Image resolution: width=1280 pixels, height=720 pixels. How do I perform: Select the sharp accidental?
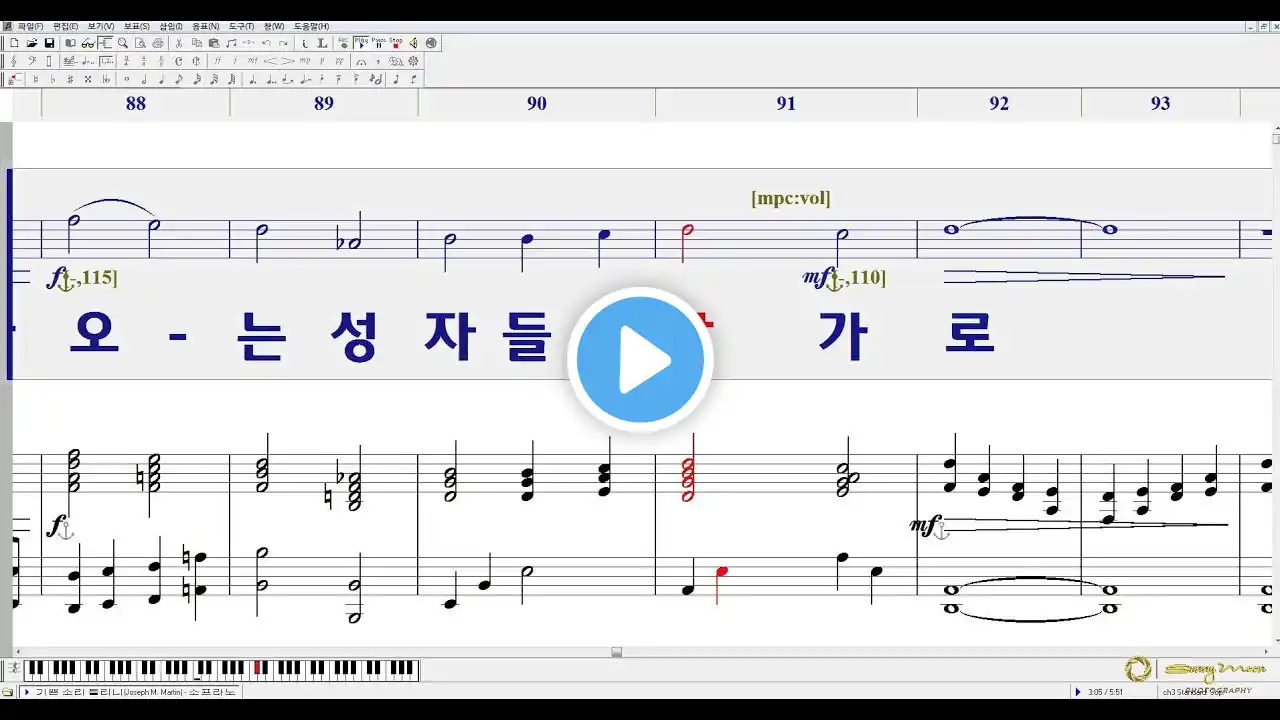tap(70, 79)
